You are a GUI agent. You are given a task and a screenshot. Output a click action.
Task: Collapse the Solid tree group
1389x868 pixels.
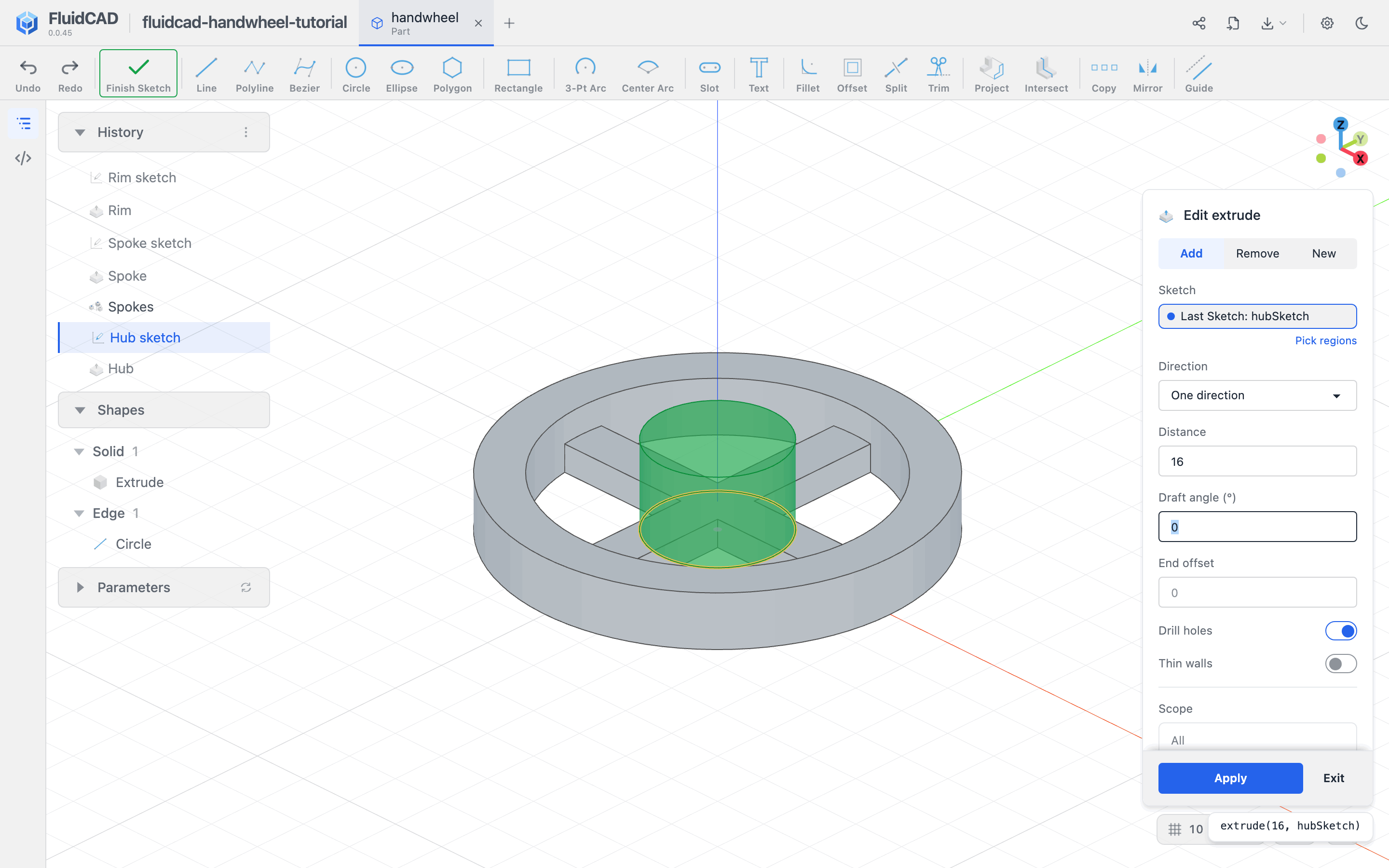point(79,452)
